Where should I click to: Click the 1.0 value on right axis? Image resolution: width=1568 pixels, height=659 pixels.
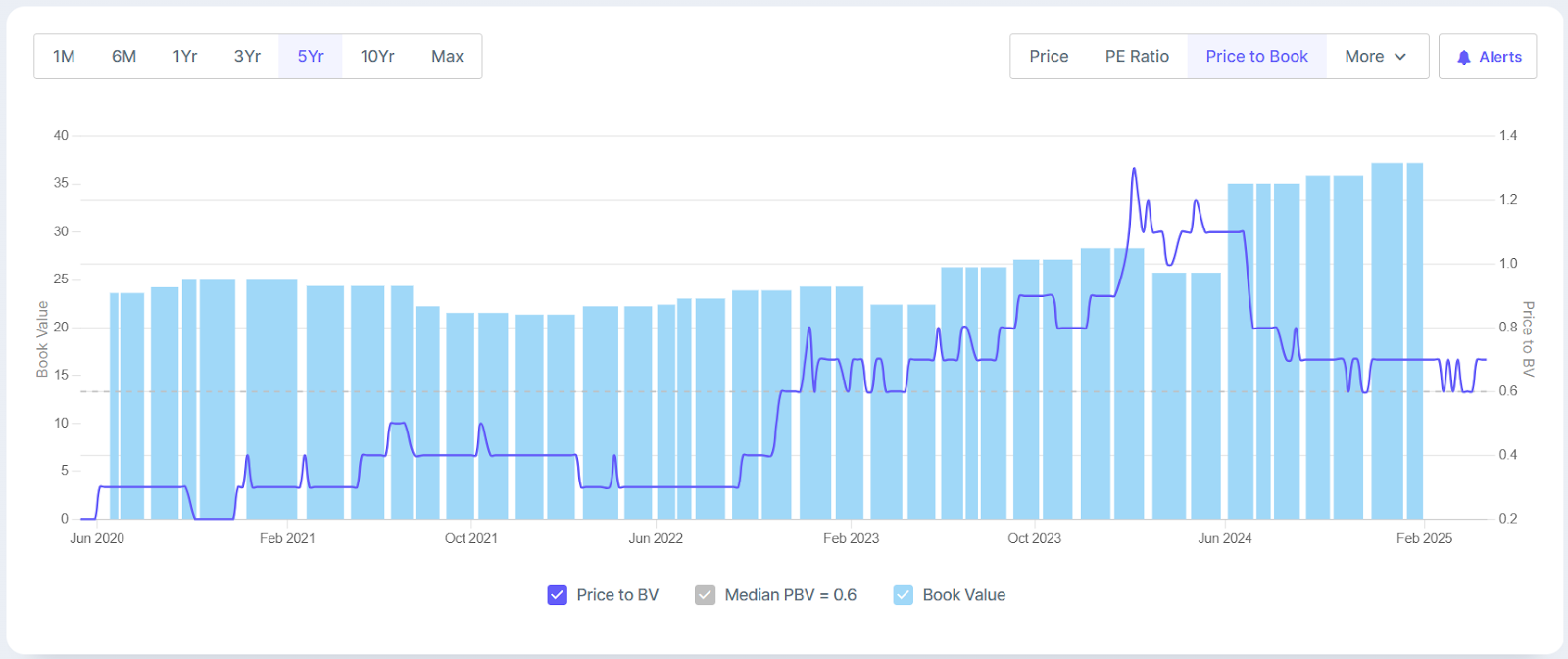pos(1508,263)
